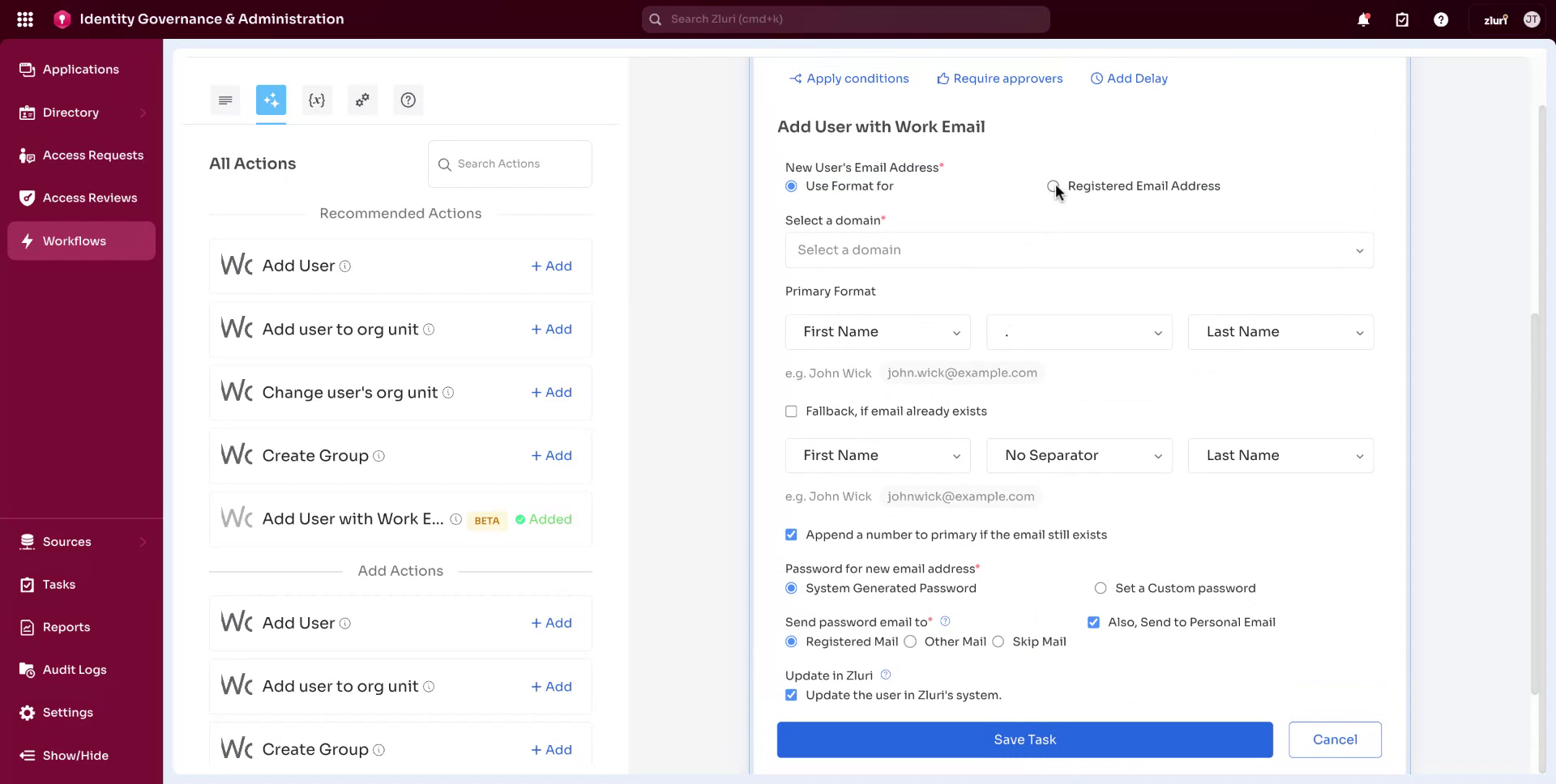Image resolution: width=1556 pixels, height=784 pixels.
Task: Open the workflow settings gears icon
Action: 361,100
